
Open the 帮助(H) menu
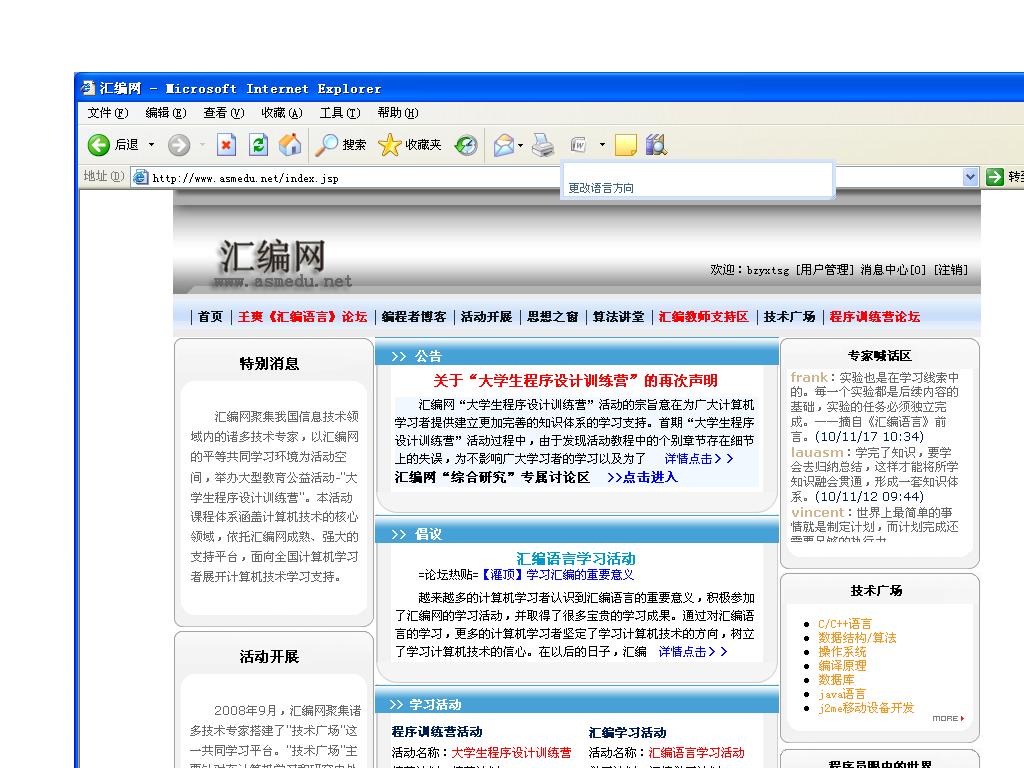pos(398,113)
